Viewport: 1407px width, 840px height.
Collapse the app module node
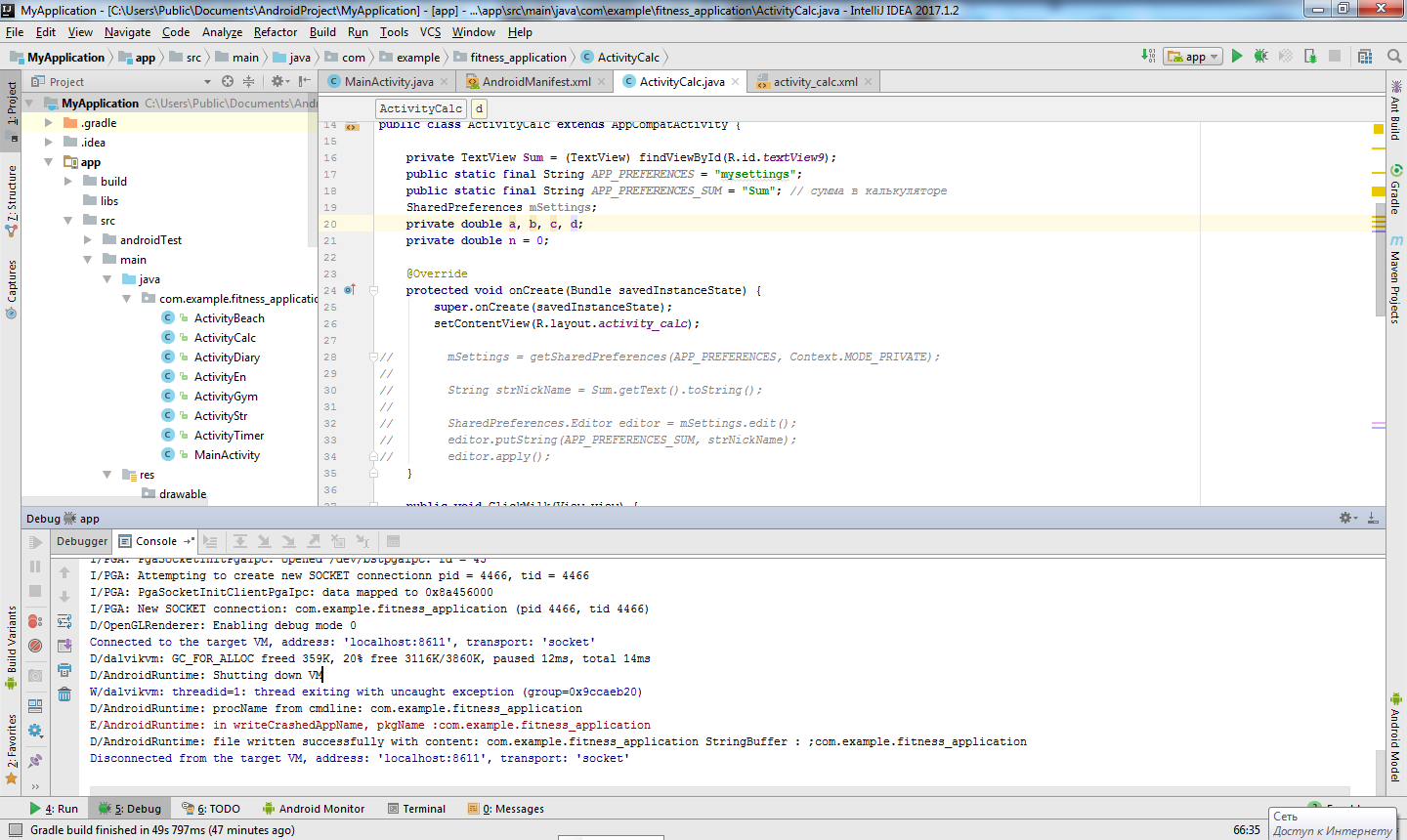(x=49, y=162)
